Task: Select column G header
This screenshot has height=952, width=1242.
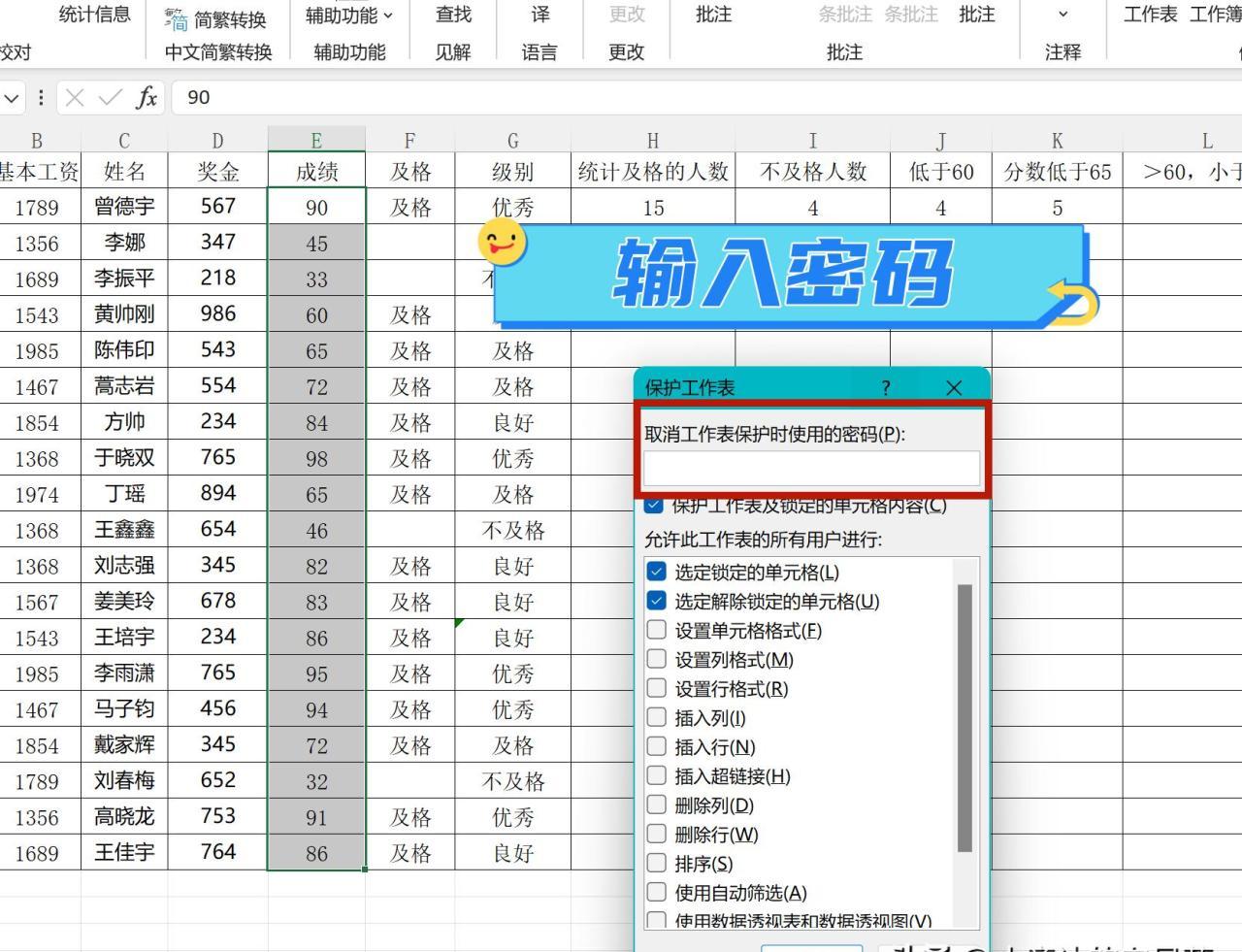Action: [x=512, y=141]
